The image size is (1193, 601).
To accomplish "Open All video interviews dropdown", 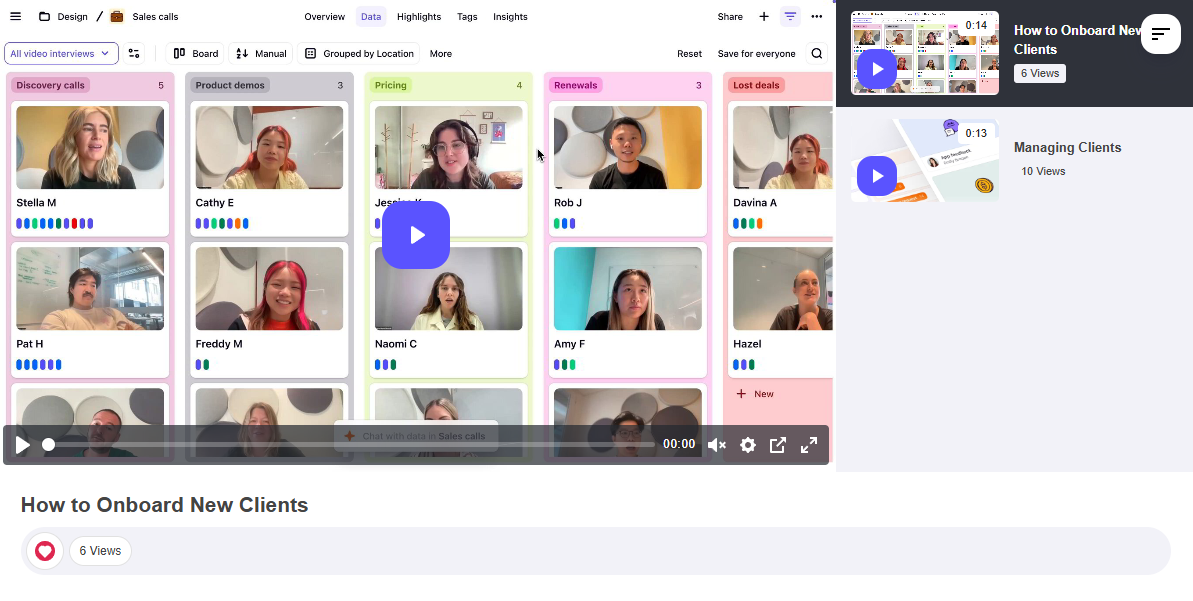I will point(61,53).
